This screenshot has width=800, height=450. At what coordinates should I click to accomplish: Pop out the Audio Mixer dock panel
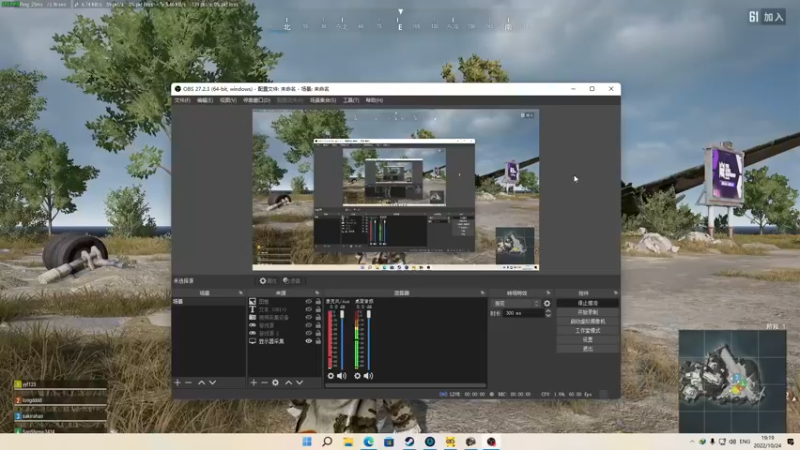pyautogui.click(x=482, y=293)
